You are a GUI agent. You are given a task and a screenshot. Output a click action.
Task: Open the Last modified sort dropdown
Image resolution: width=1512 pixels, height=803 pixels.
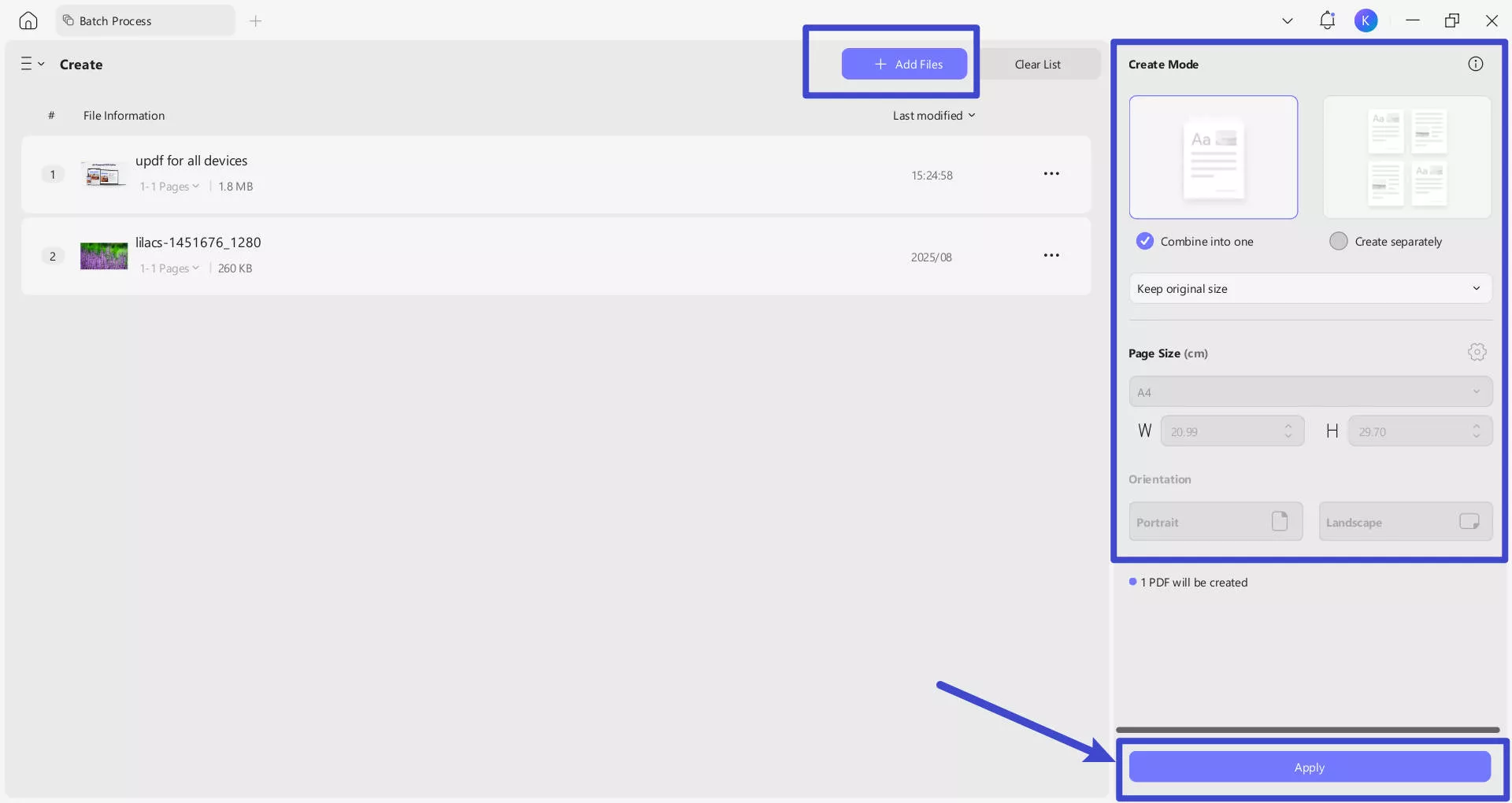pyautogui.click(x=934, y=115)
